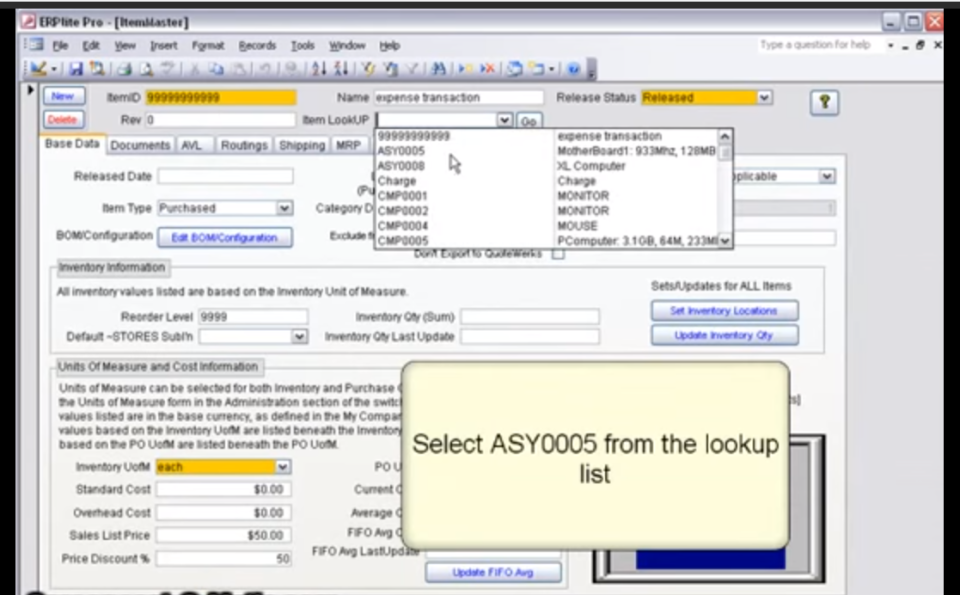This screenshot has width=960, height=595.
Task: Click the File Search toolbar icon
Action: coord(97,69)
